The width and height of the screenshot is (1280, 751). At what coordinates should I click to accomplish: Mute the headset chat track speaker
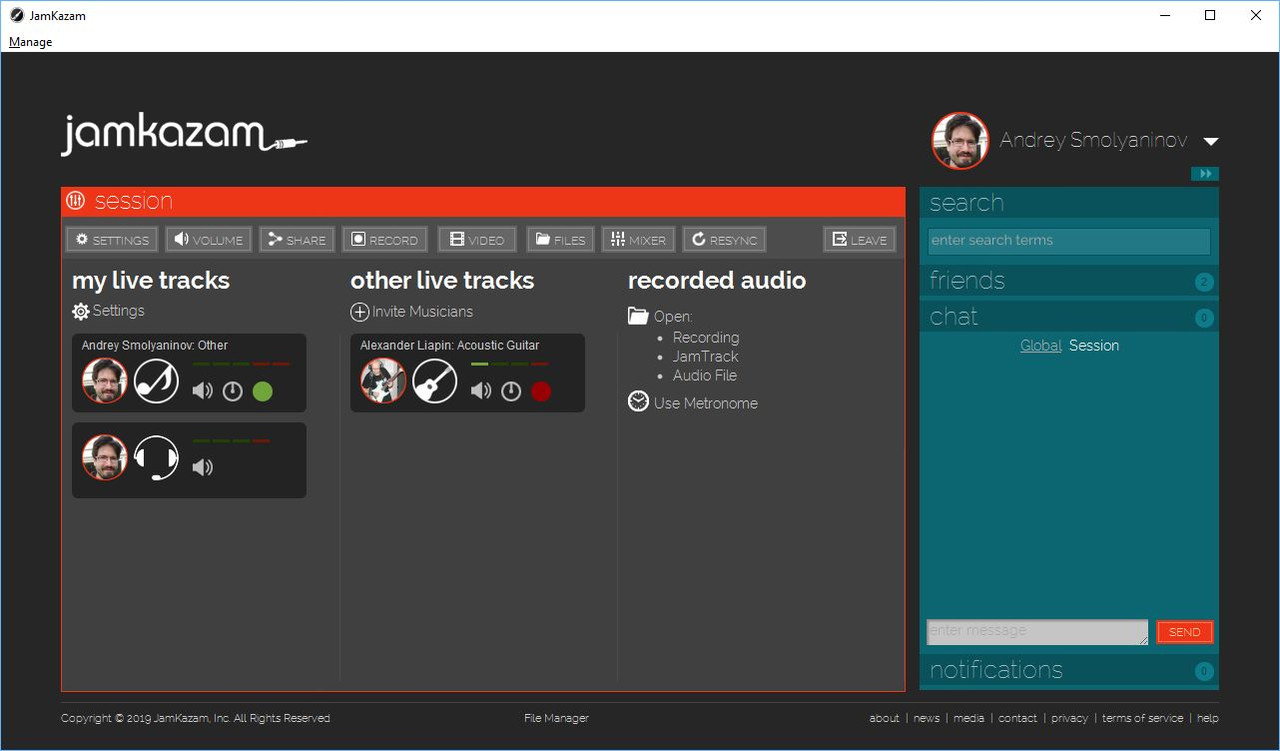(203, 467)
